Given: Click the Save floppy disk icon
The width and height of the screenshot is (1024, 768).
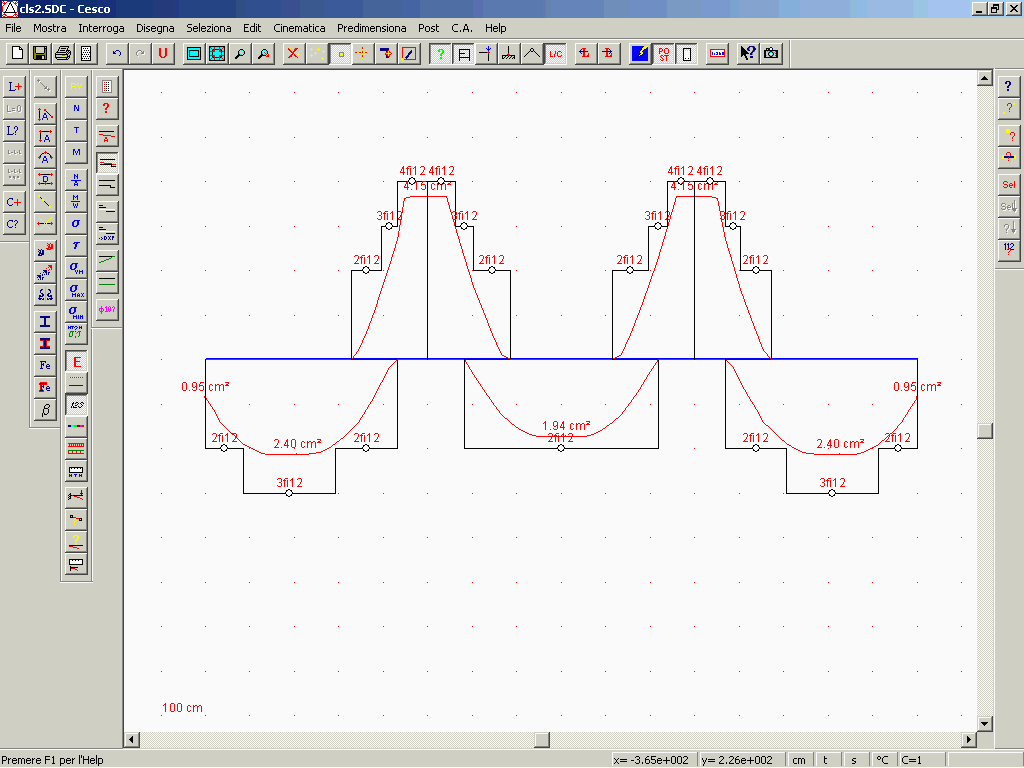Looking at the screenshot, I should click(x=40, y=54).
